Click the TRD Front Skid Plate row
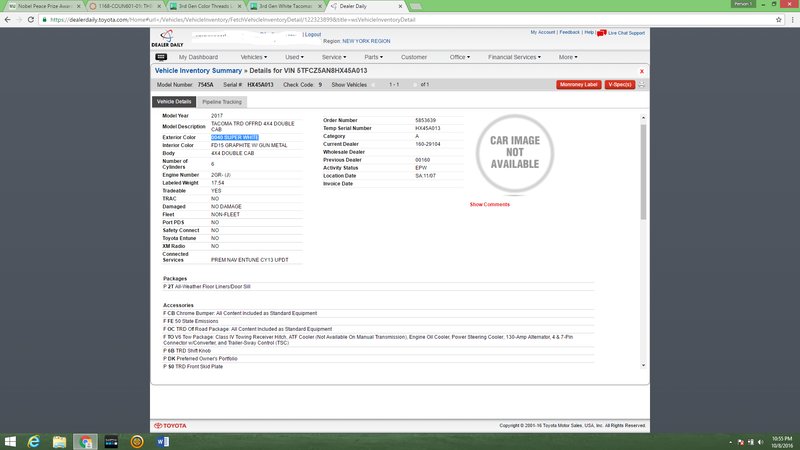 coord(378,367)
